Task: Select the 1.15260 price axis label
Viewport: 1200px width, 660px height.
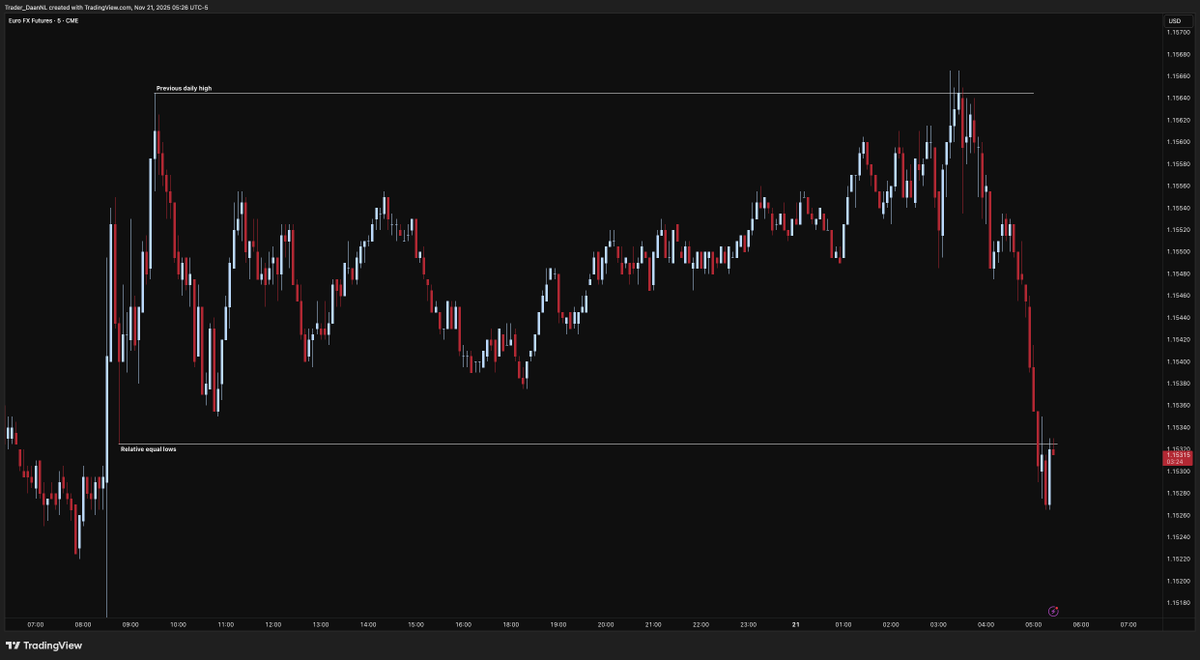Action: click(x=1178, y=515)
